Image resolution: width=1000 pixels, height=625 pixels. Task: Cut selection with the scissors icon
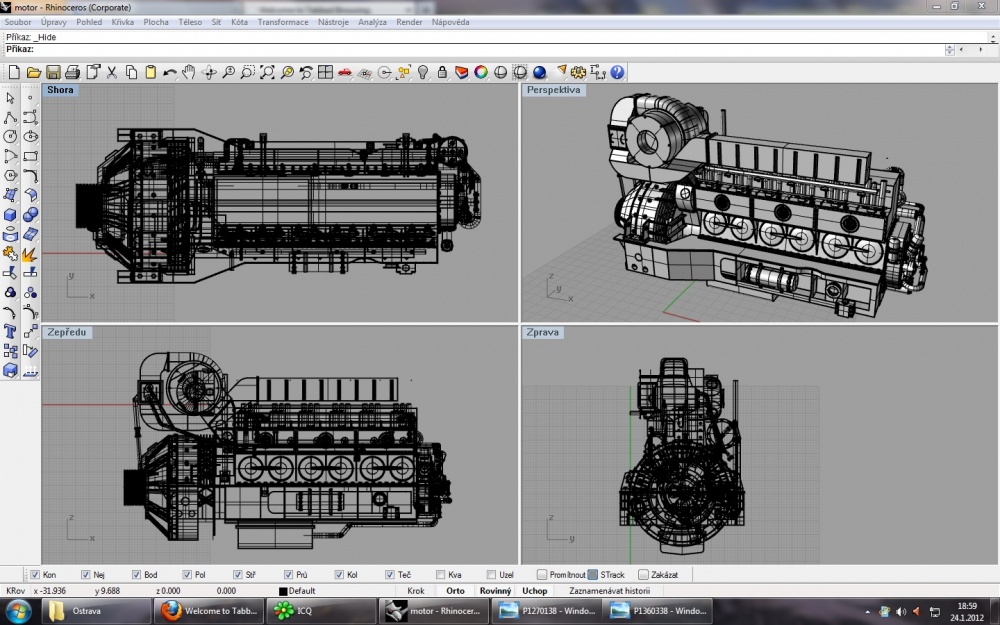[x=112, y=72]
